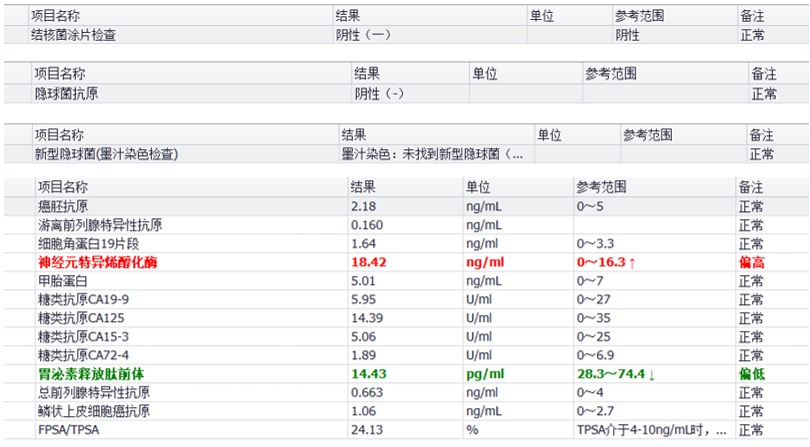Click the TPSA介于4-10ng/mL时 reference cell
Screen dimensions: 810x447
click(651, 430)
